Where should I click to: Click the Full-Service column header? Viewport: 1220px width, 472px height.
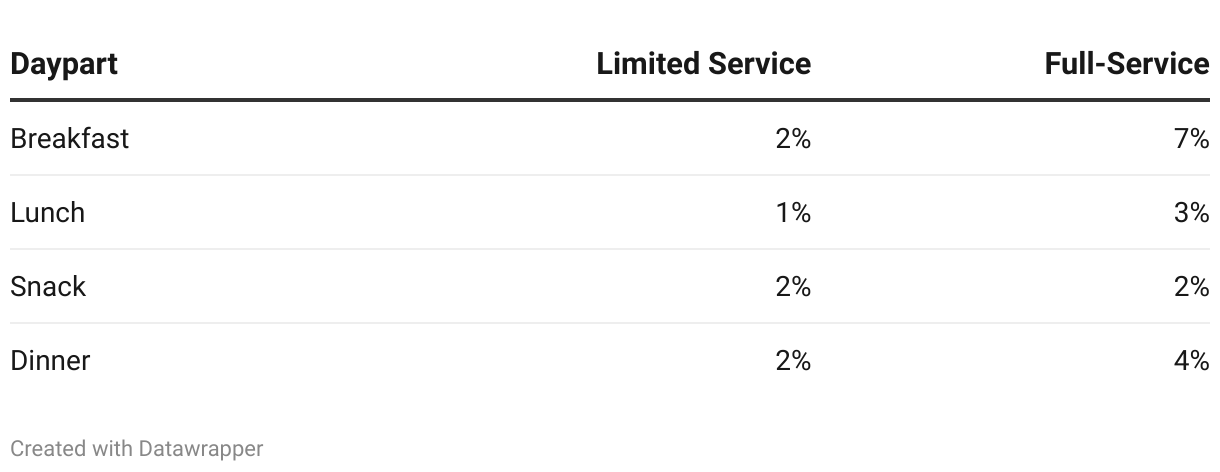(x=1127, y=64)
